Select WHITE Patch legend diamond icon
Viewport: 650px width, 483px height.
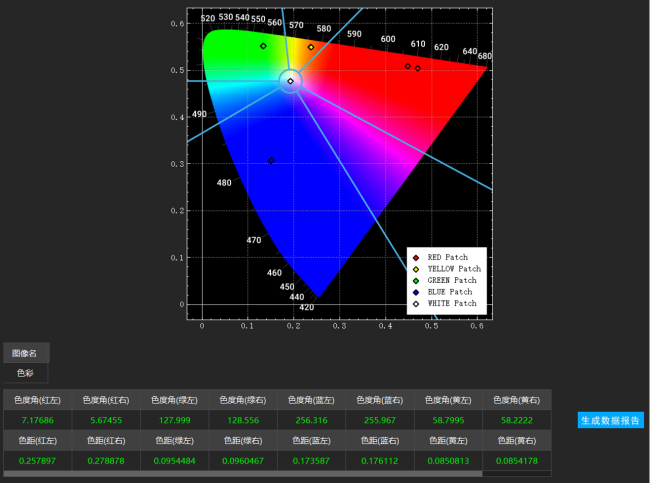click(416, 303)
